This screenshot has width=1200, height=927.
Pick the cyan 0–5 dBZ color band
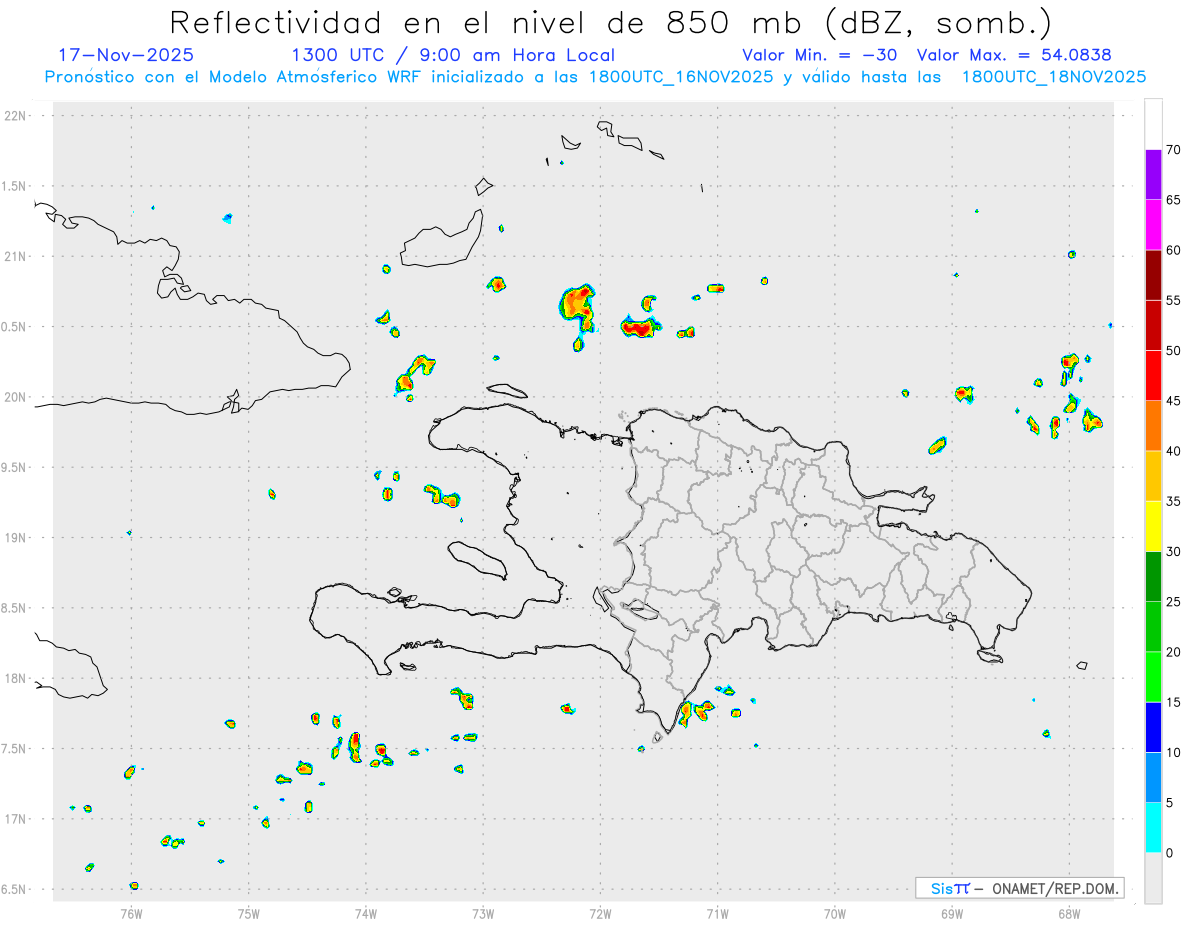point(1153,827)
